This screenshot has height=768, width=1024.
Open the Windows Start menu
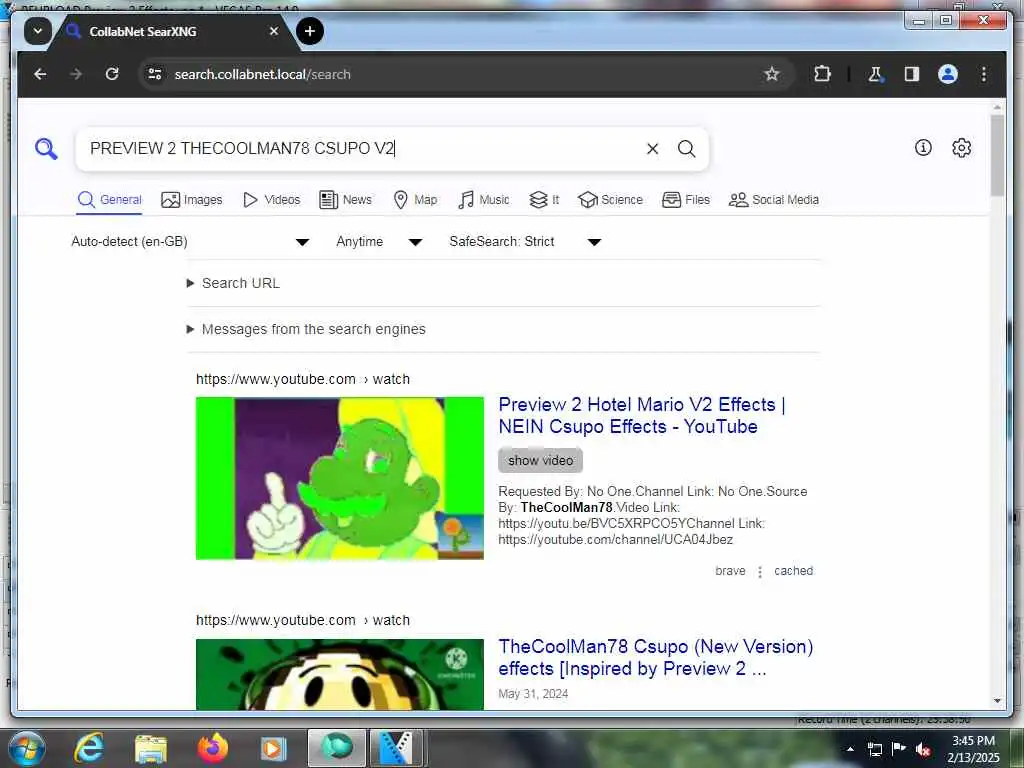27,748
